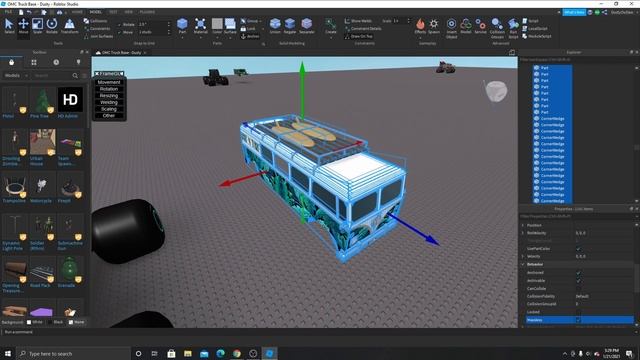
Task: Uncheck the Anchored property checkbox
Action: pyautogui.click(x=578, y=273)
